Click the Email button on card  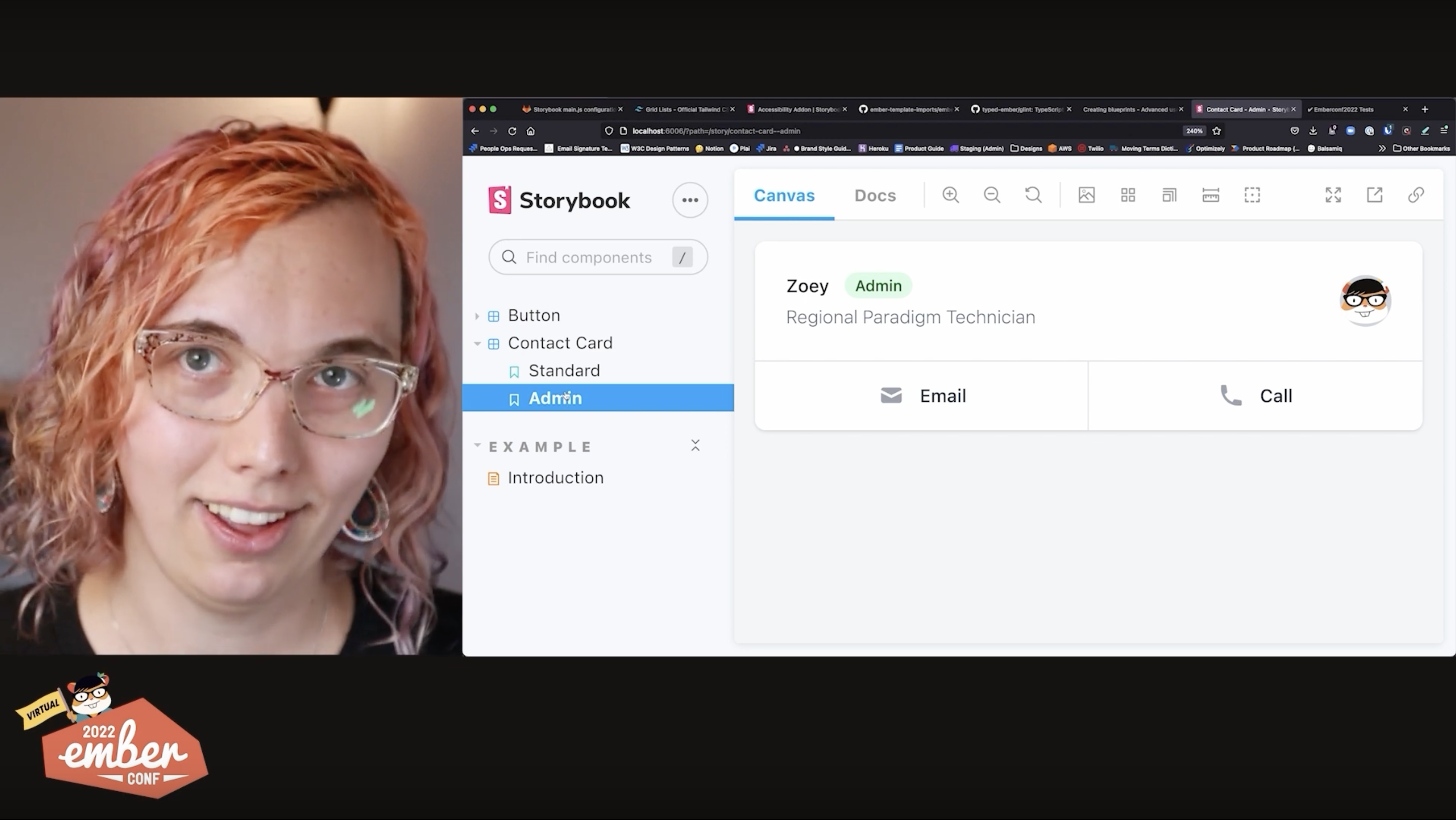pyautogui.click(x=923, y=396)
